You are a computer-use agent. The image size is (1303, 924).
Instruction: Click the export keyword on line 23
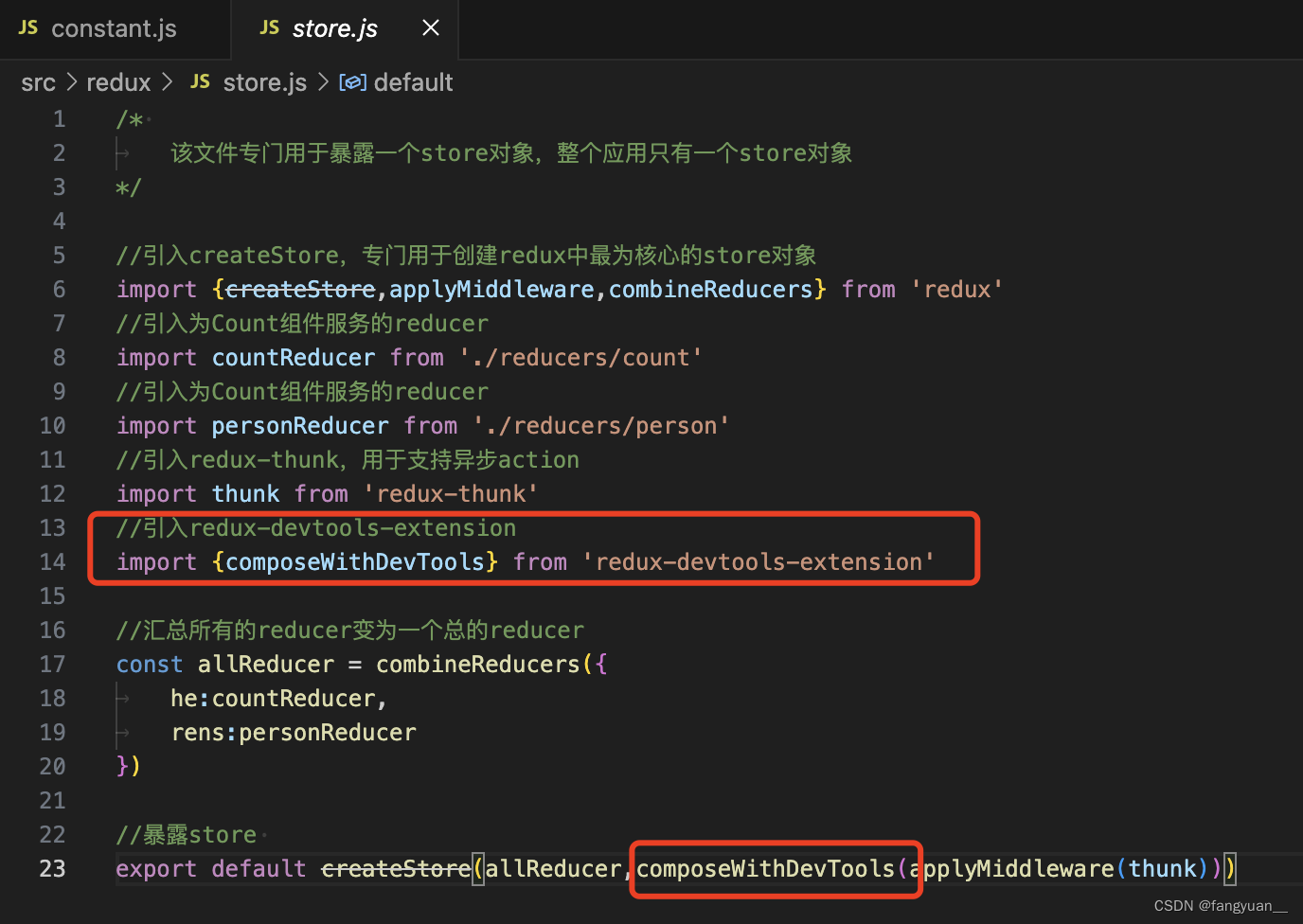[x=156, y=869]
